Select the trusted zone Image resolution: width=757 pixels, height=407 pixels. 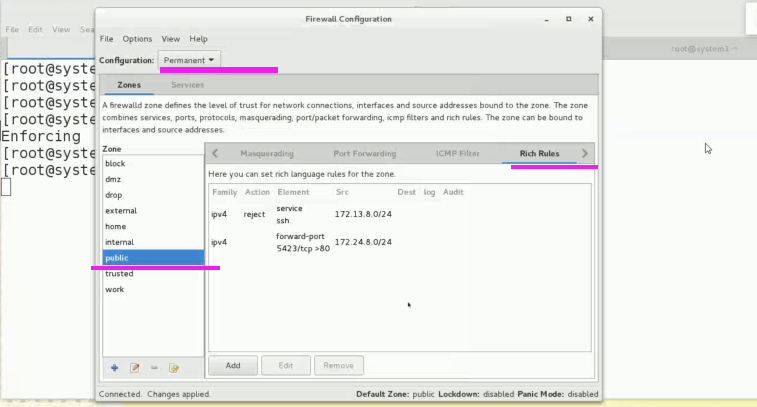tap(153, 274)
